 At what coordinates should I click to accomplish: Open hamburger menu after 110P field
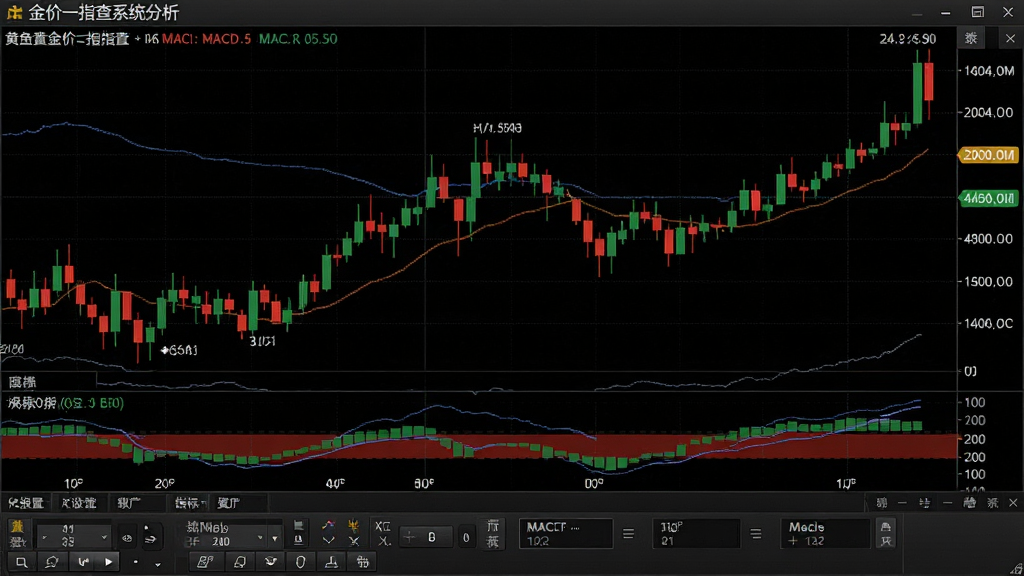756,534
